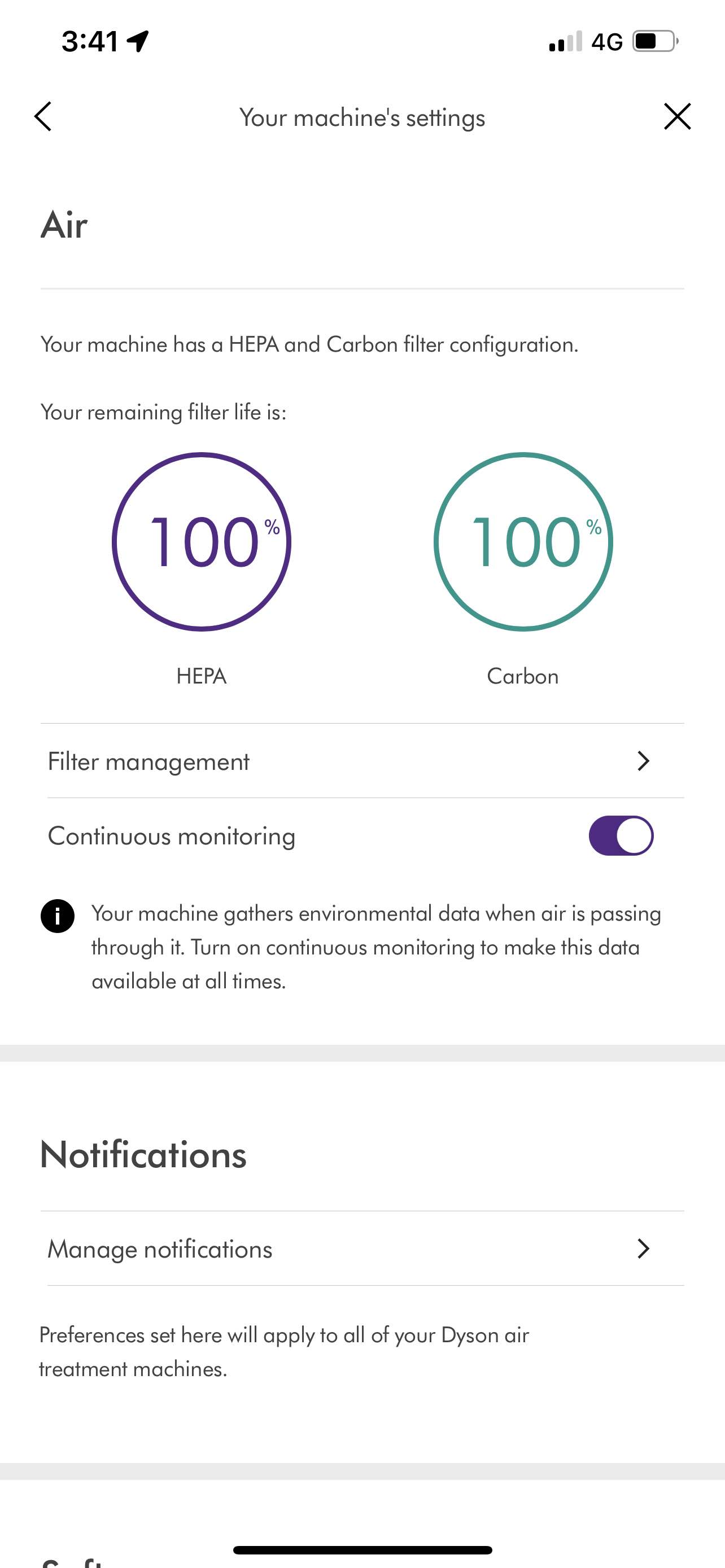Tap the battery icon in status bar
The width and height of the screenshot is (725, 1568).
(x=656, y=41)
